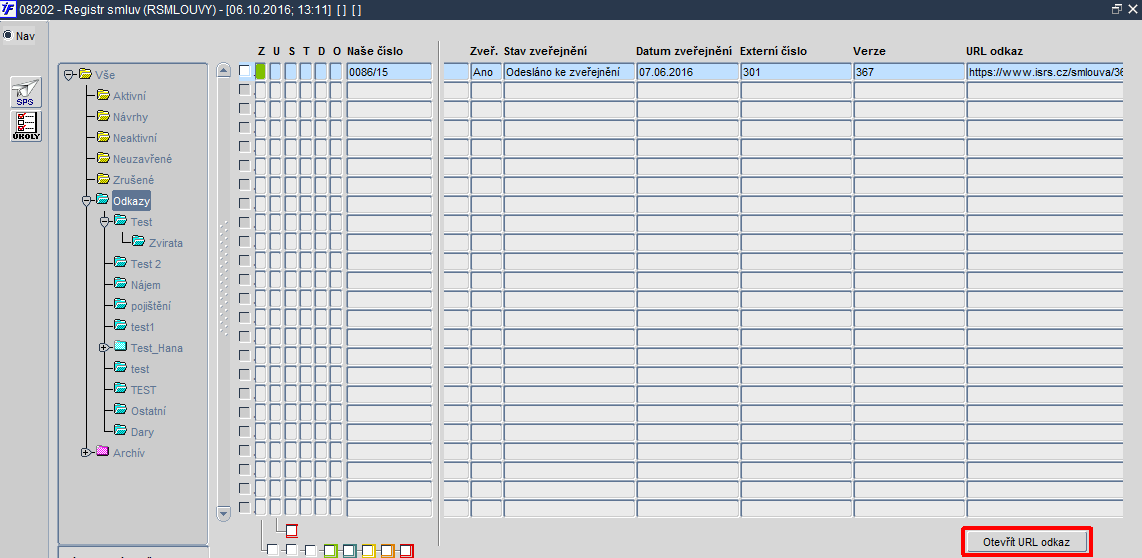Collapse the Odkazy tree branch
This screenshot has height=558, width=1142.
87,200
